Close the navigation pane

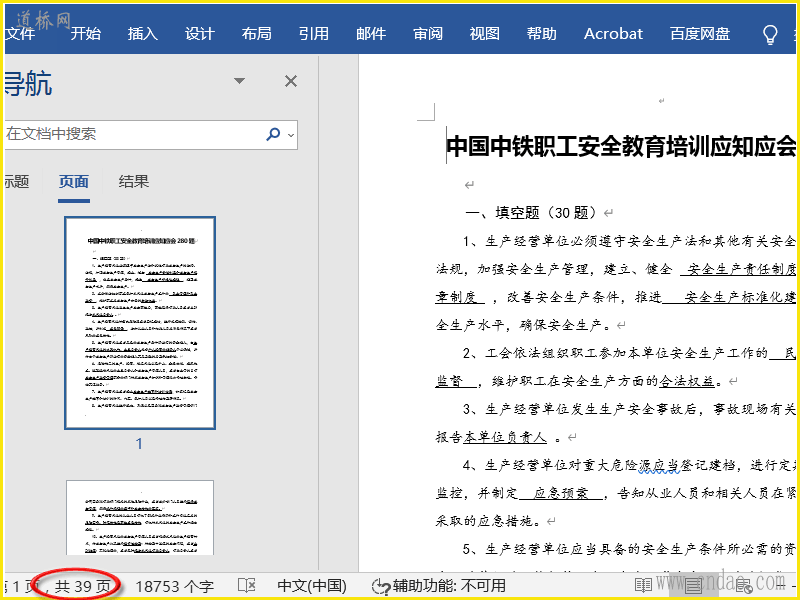[x=291, y=81]
